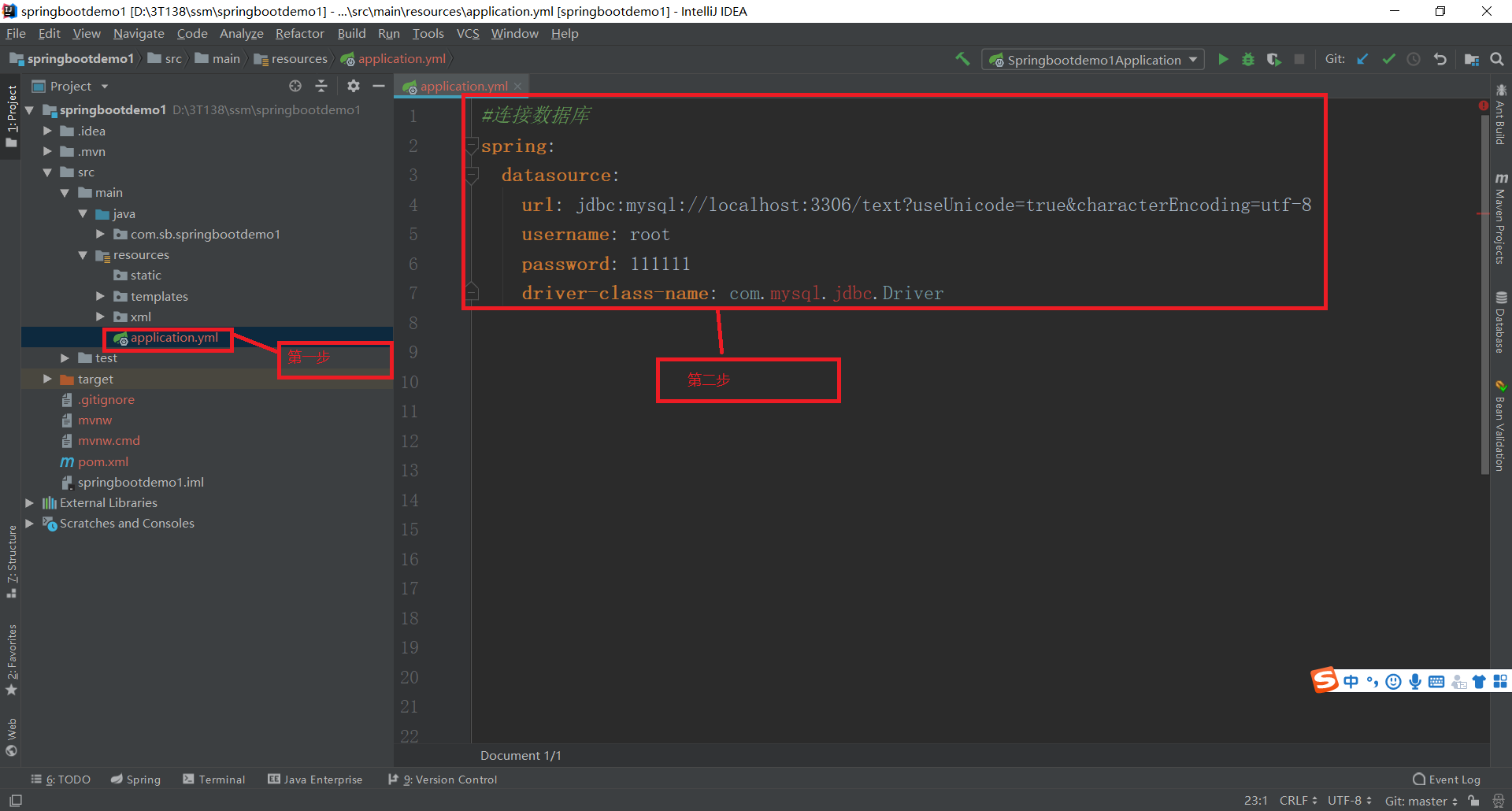
Task: Toggle Sogou punctuation mode icon
Action: tap(1373, 681)
